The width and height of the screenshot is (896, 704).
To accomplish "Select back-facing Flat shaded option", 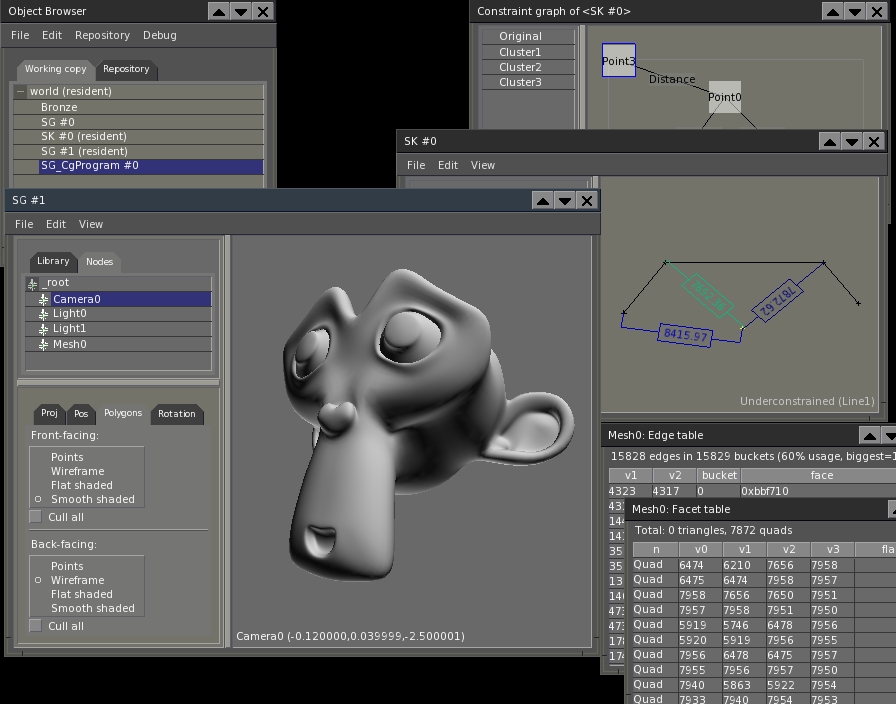I will [81, 594].
